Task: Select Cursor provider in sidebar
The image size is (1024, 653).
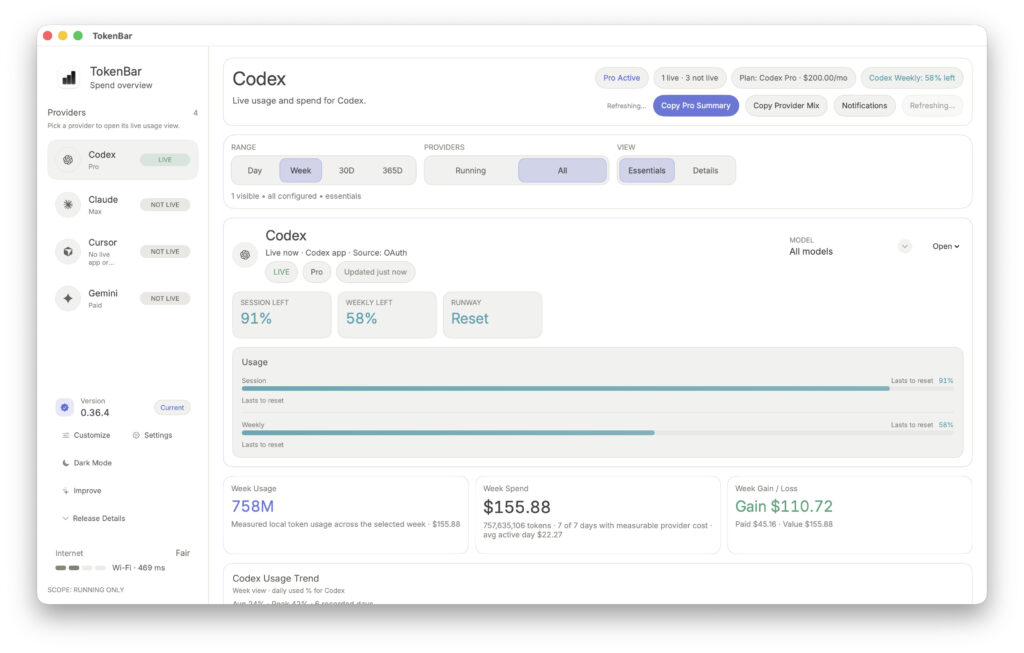Action: click(x=123, y=251)
